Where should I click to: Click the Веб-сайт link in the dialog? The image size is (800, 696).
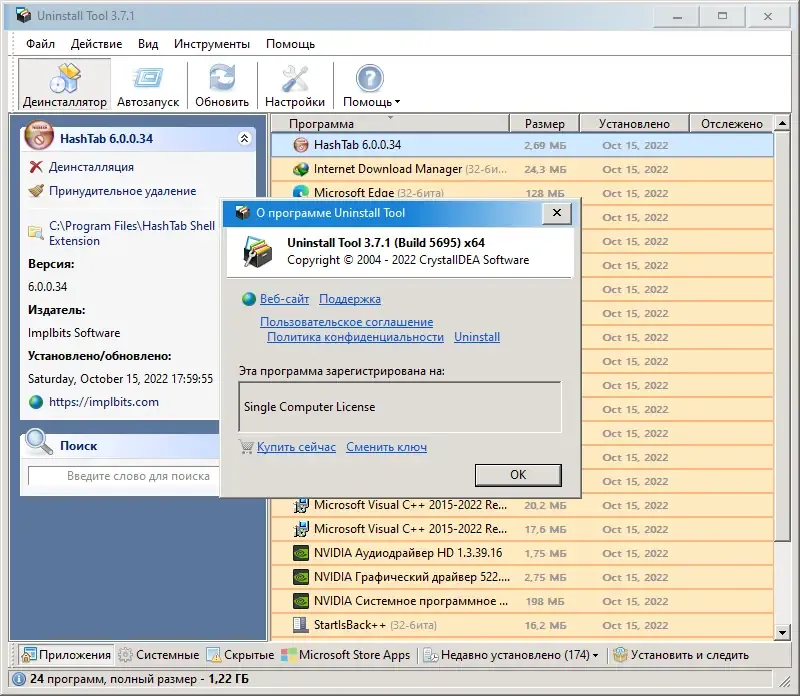click(x=284, y=299)
